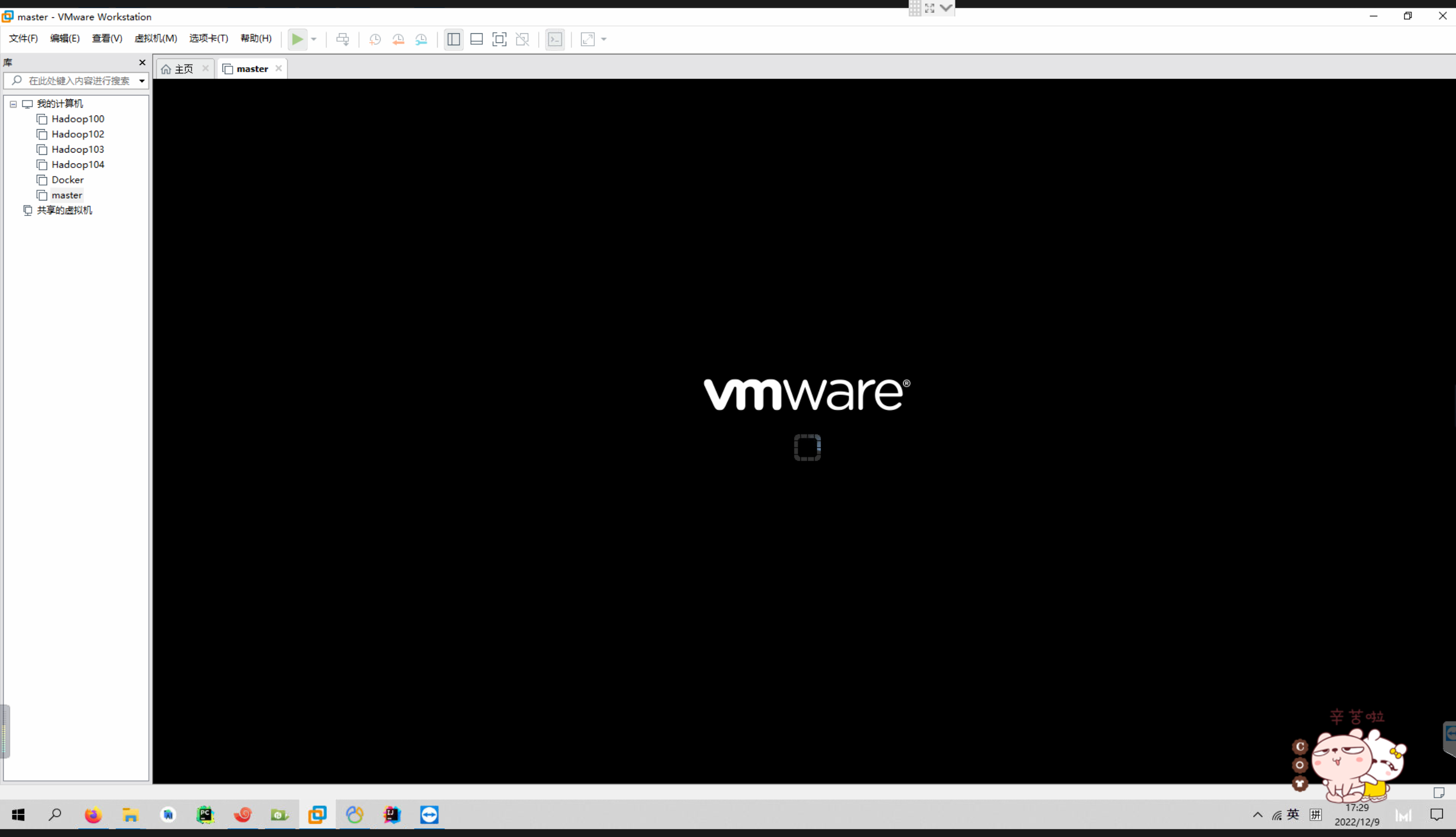1456x837 pixels.
Task: Open the Windows Start menu
Action: [18, 815]
